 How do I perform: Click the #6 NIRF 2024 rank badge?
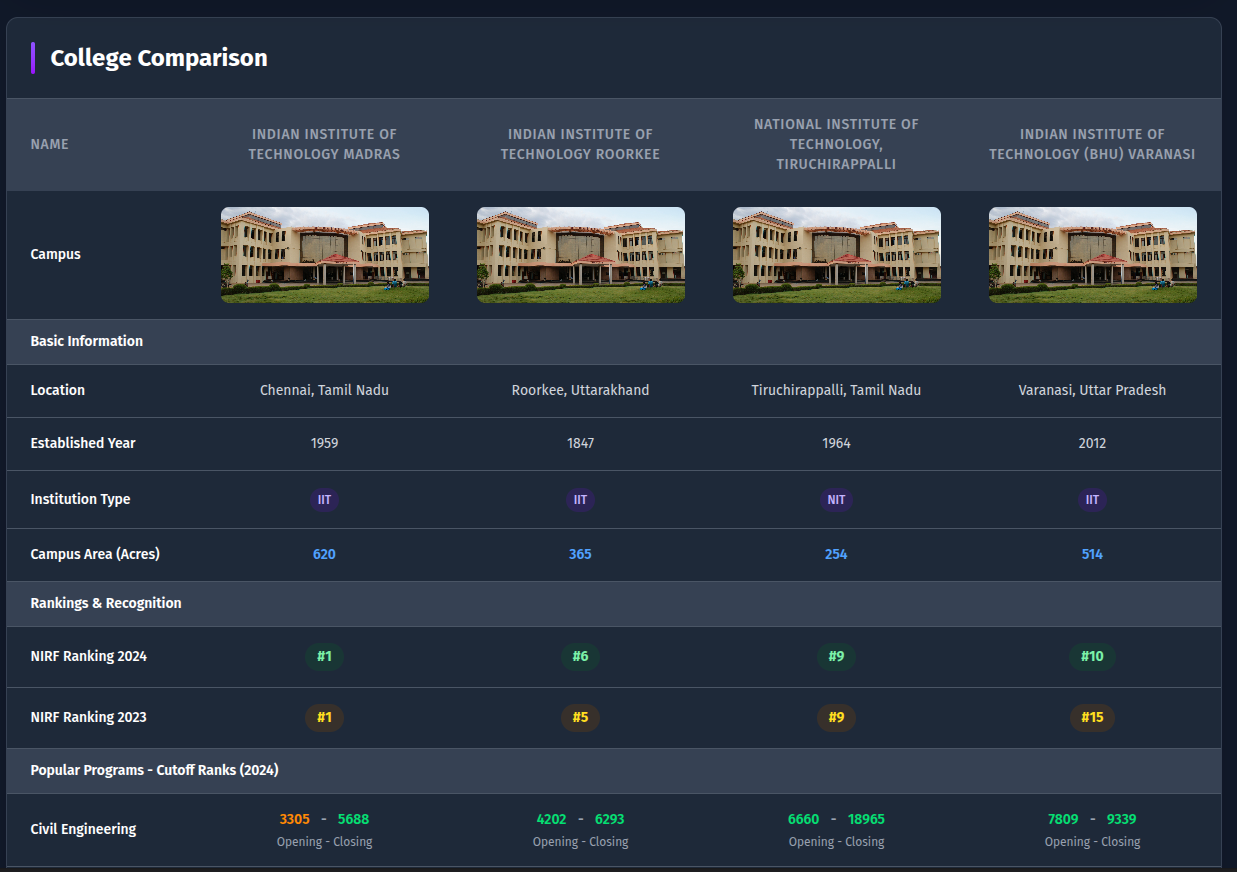[x=580, y=656]
